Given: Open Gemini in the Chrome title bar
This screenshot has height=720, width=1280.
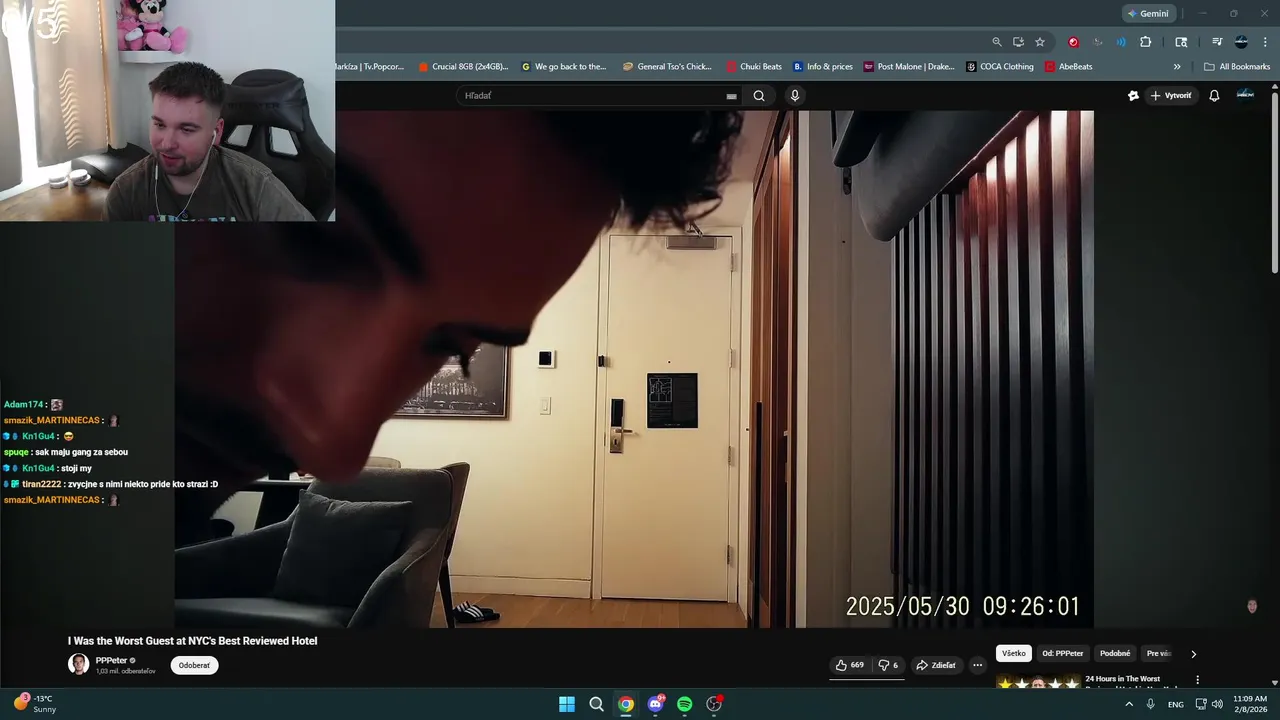Looking at the screenshot, I should tap(1147, 14).
